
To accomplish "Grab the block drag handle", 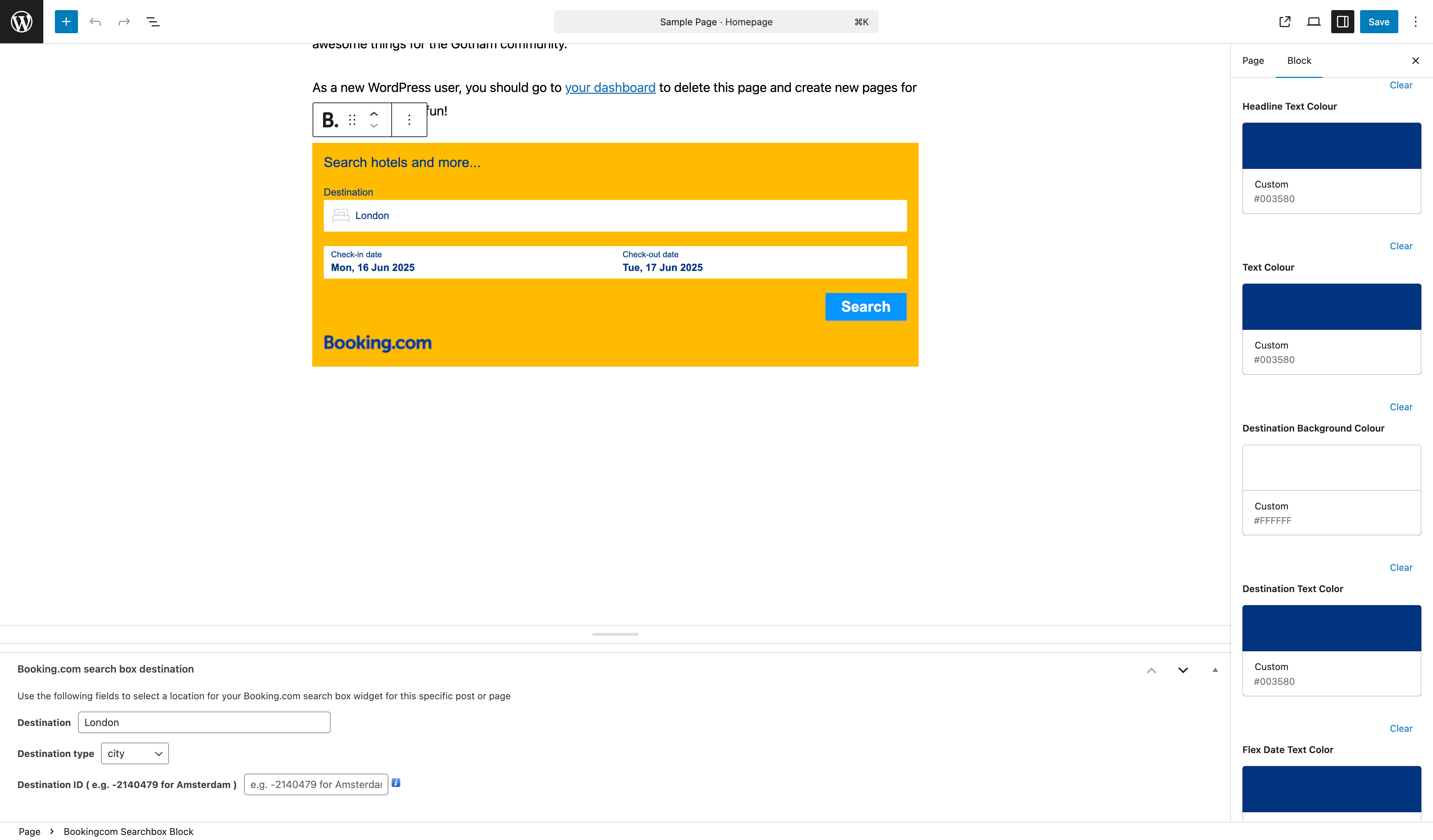I will (353, 120).
